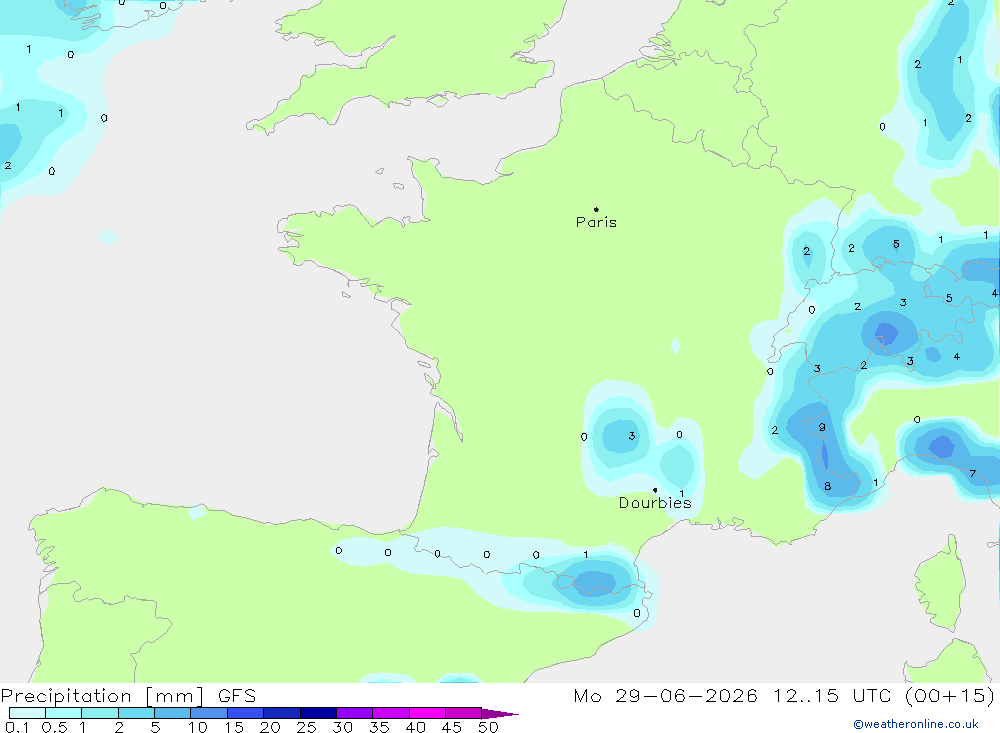The height and width of the screenshot is (733, 1000).
Task: Click the precipitation value 8 on map
Action: click(827, 486)
